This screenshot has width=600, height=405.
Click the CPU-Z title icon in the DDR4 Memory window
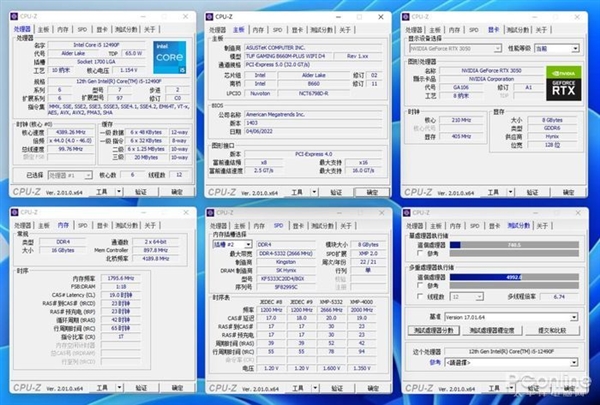click(15, 212)
